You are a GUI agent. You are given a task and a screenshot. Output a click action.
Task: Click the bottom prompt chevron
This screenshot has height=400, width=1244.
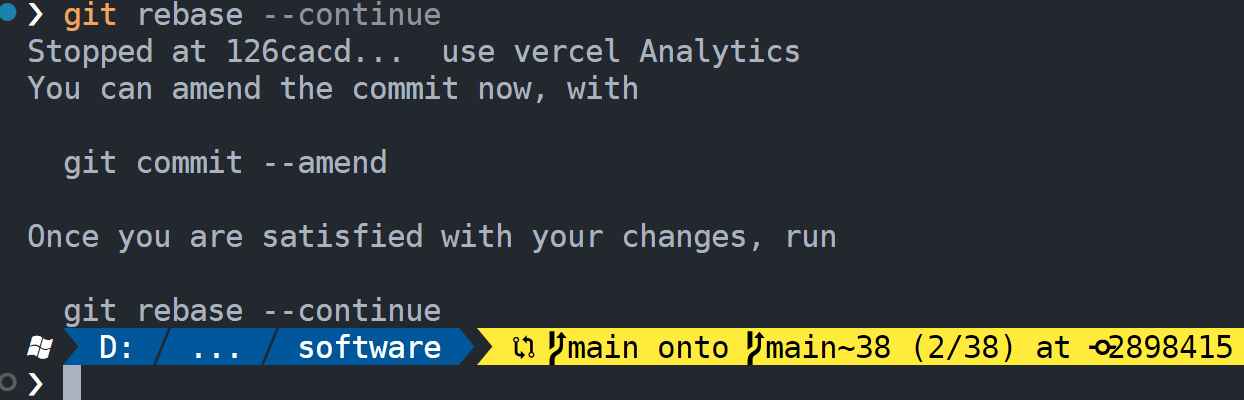point(37,383)
